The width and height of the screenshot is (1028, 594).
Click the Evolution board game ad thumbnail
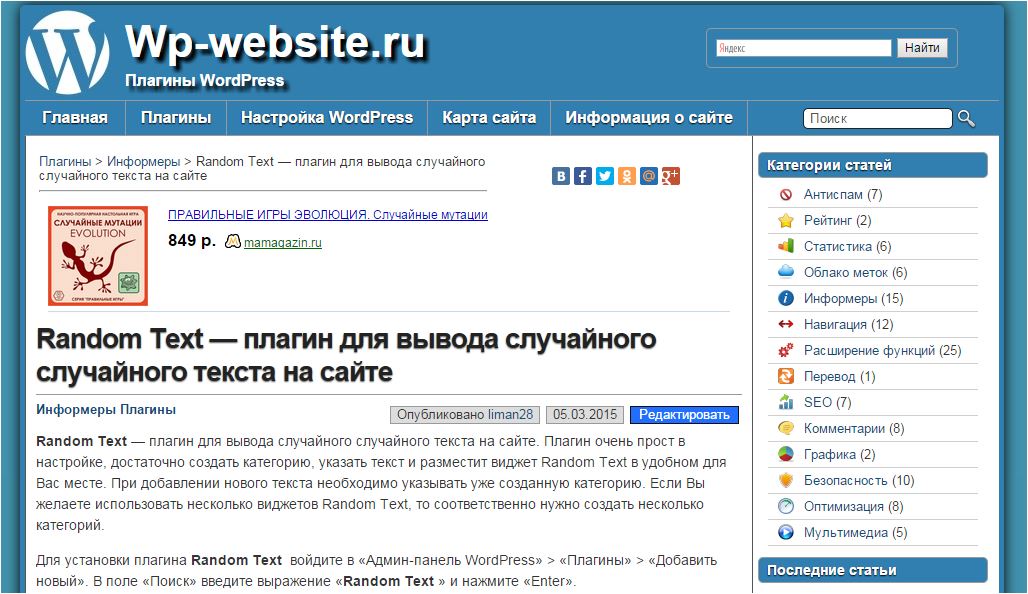(x=98, y=256)
